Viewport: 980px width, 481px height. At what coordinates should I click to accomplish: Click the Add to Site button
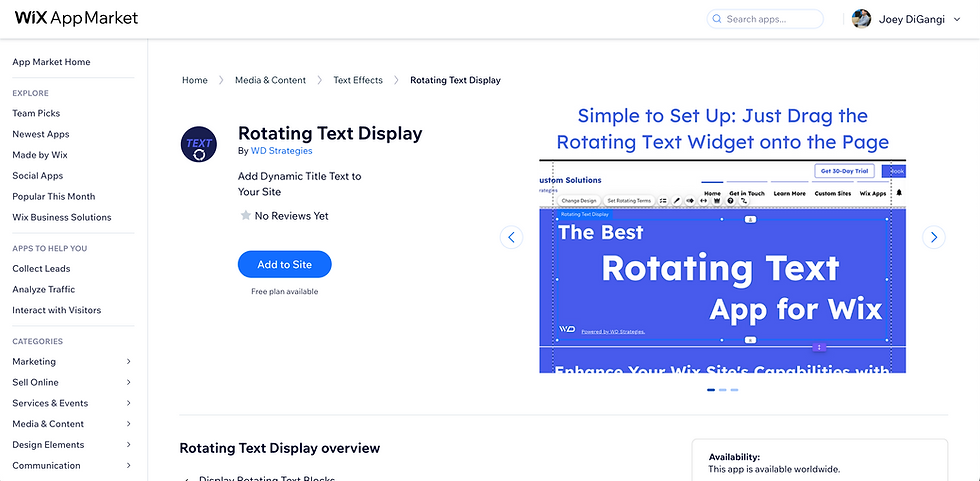pos(284,264)
